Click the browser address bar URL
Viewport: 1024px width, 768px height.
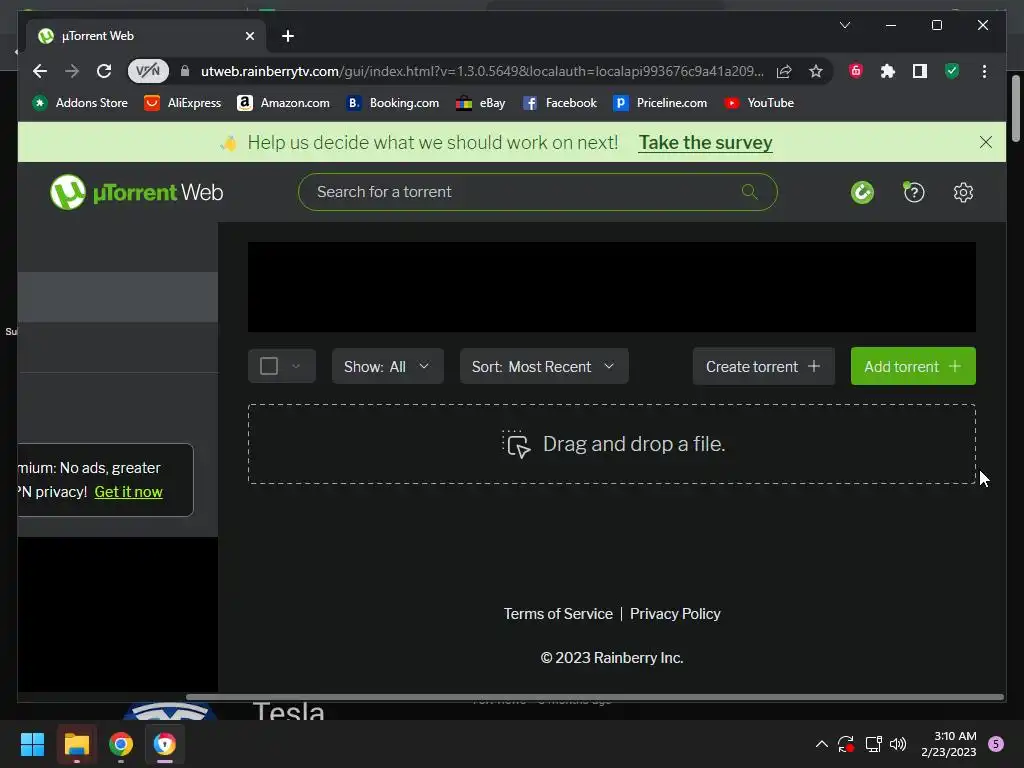[482, 71]
